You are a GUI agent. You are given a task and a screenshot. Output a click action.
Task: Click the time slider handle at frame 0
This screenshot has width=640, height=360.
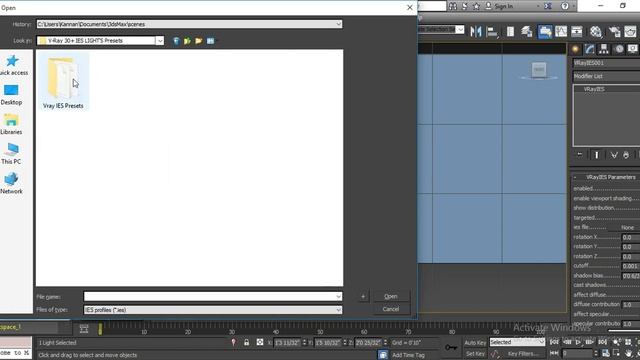100,329
